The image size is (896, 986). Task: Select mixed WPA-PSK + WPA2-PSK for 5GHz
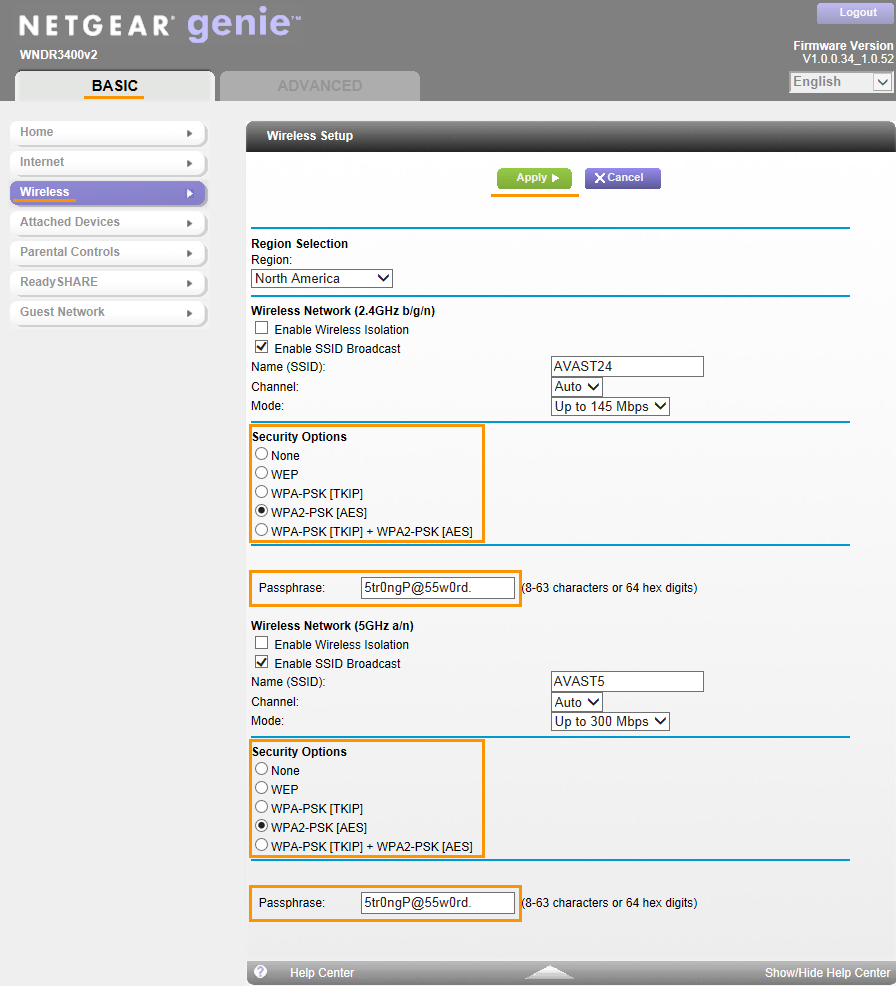[x=262, y=845]
